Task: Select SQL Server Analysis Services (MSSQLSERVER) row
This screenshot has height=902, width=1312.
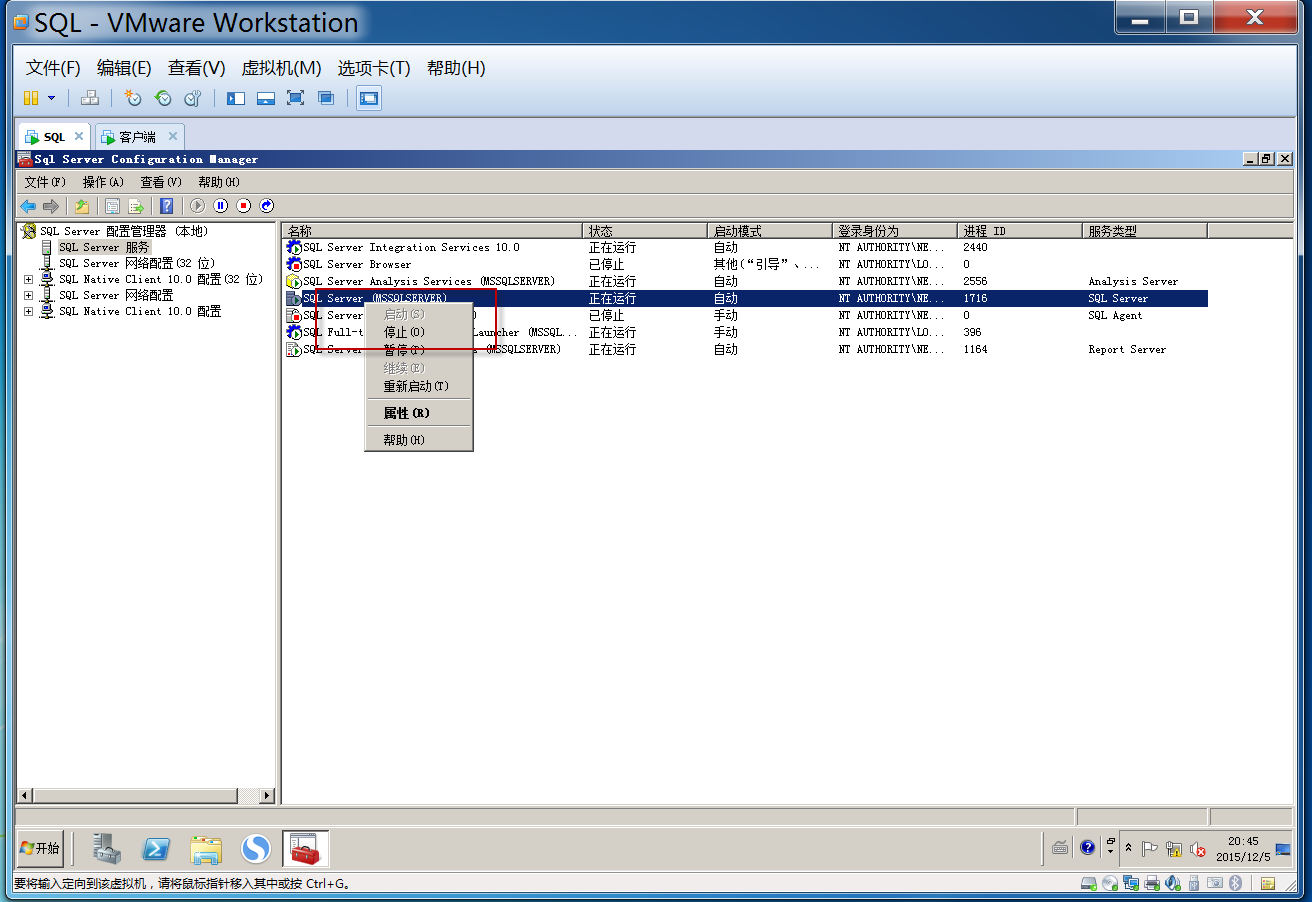Action: tap(745, 281)
